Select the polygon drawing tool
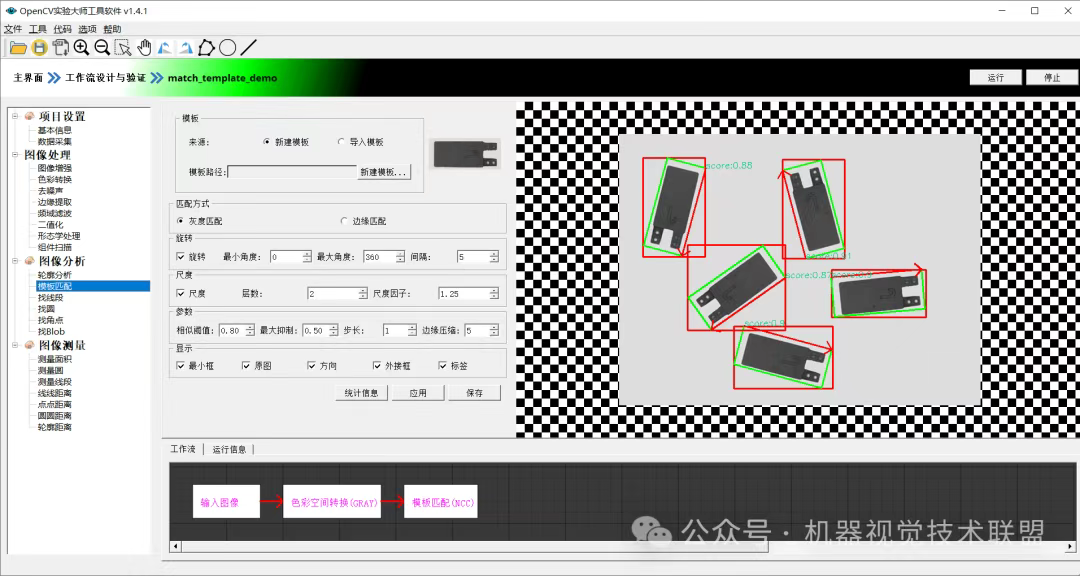 click(207, 47)
